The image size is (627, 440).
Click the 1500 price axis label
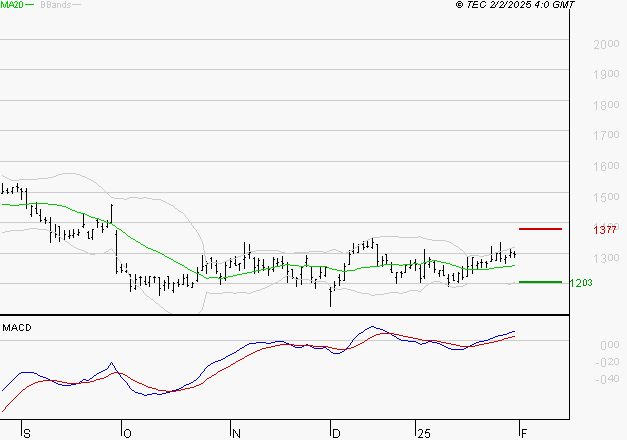606,197
